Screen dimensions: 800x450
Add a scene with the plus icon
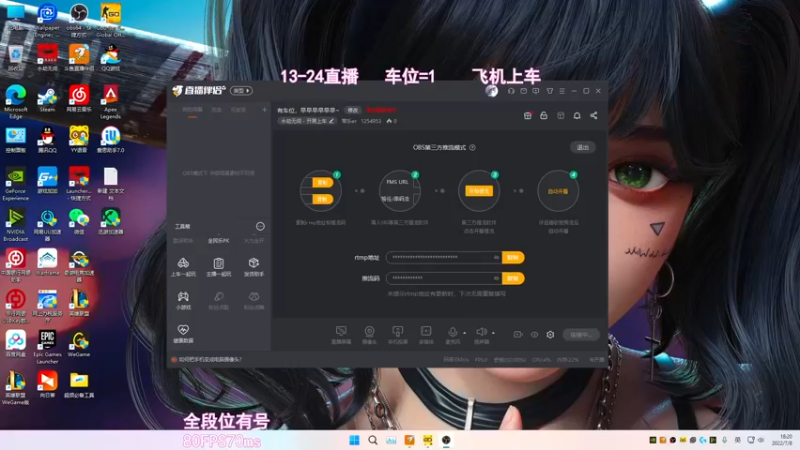(264, 110)
